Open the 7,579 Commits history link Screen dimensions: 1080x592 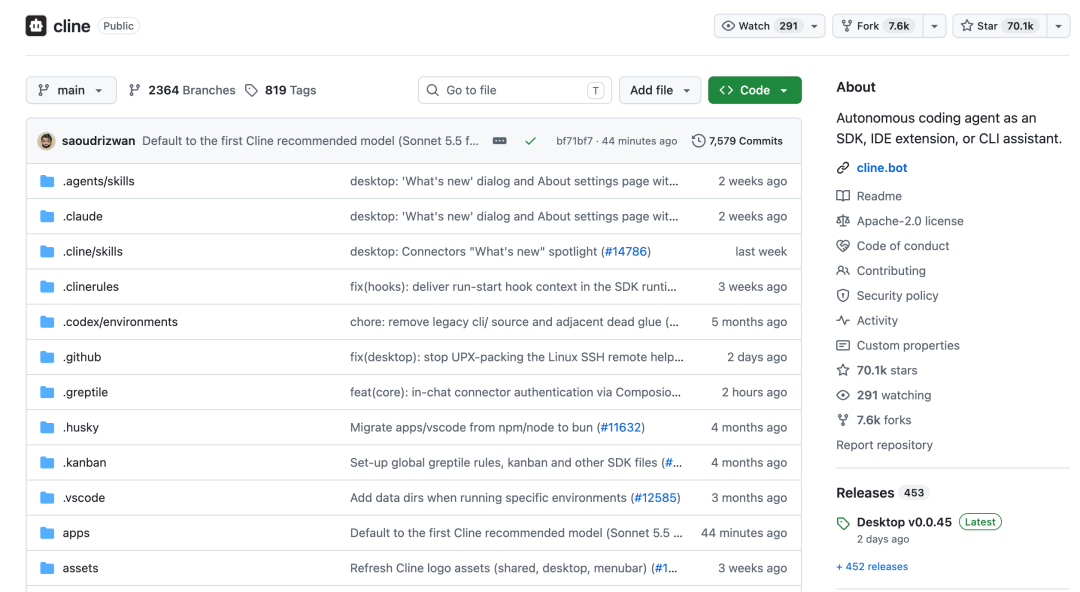tap(737, 141)
